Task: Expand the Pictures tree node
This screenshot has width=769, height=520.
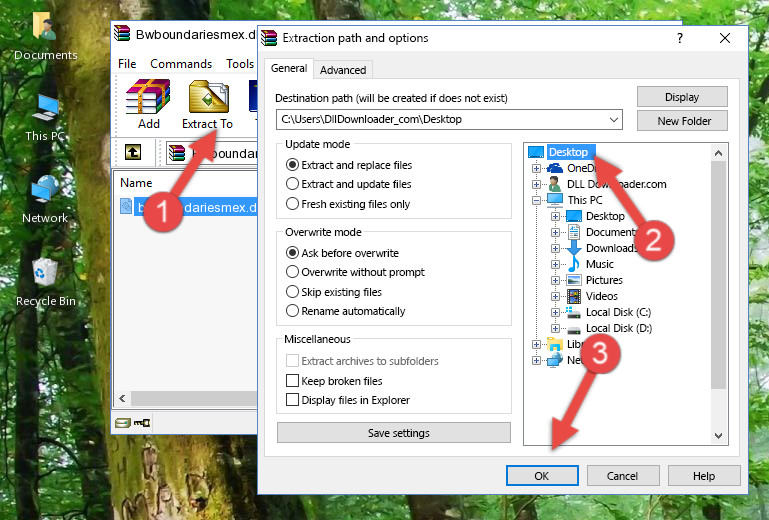Action: point(555,281)
